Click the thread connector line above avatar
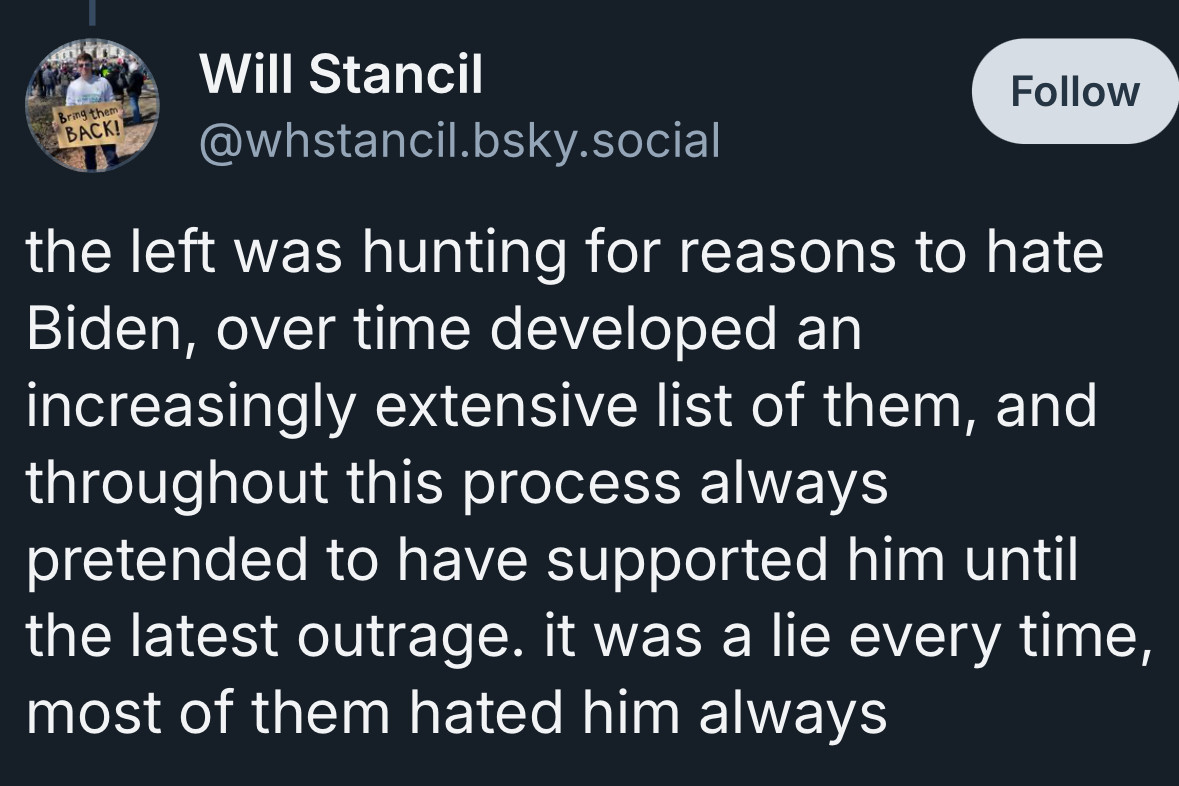1179x786 pixels. click(92, 11)
